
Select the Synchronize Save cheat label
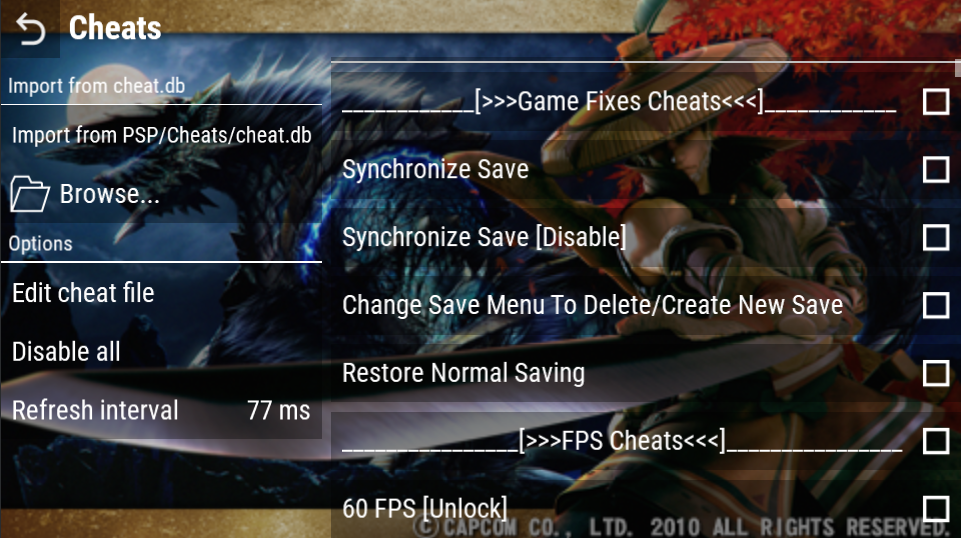click(435, 170)
